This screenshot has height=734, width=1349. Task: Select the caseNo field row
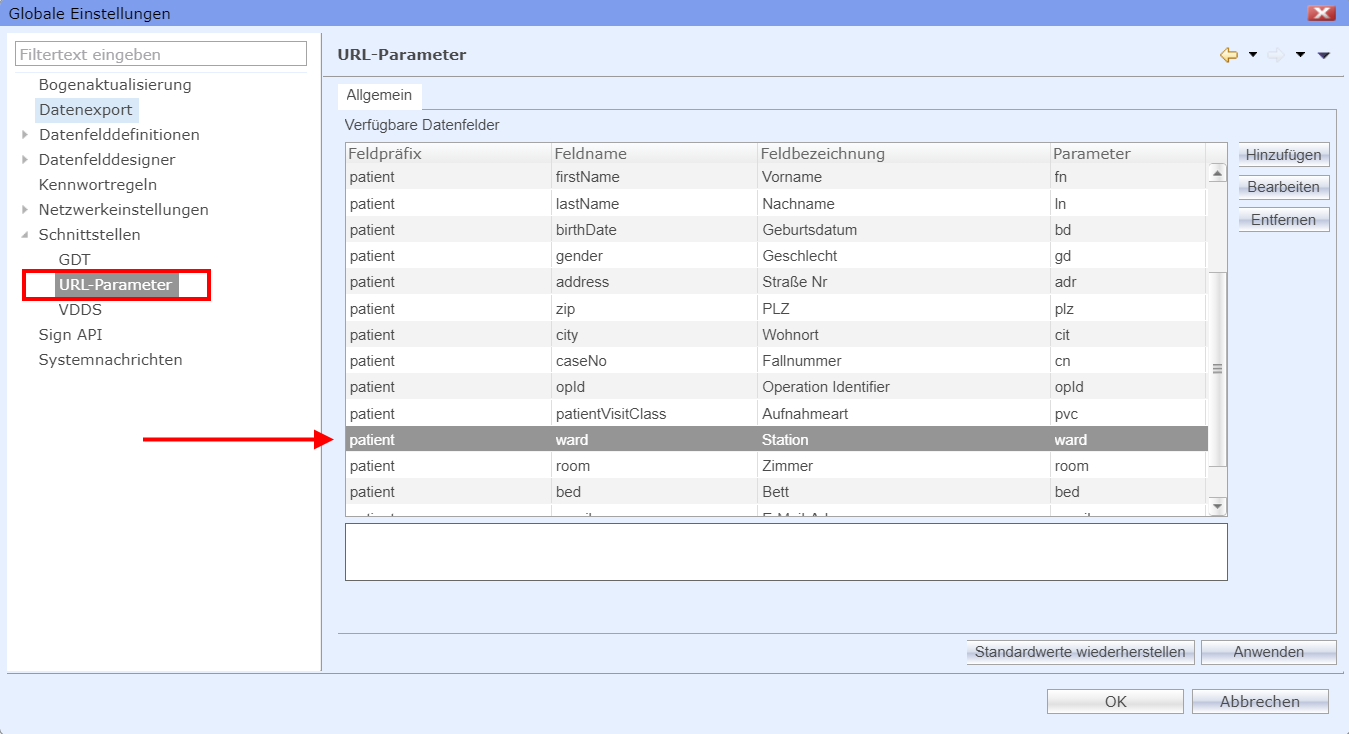(x=776, y=361)
